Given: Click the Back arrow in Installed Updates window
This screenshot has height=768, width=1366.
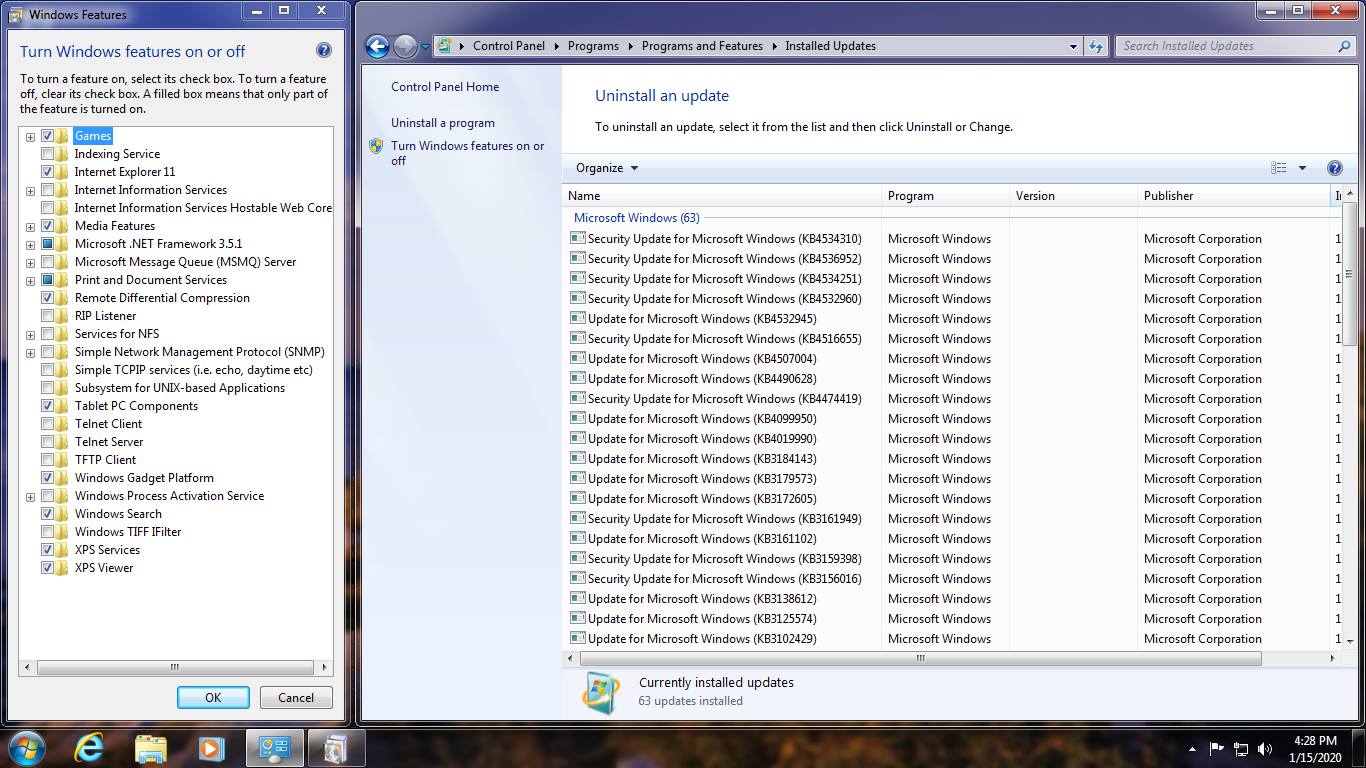Looking at the screenshot, I should pyautogui.click(x=377, y=46).
